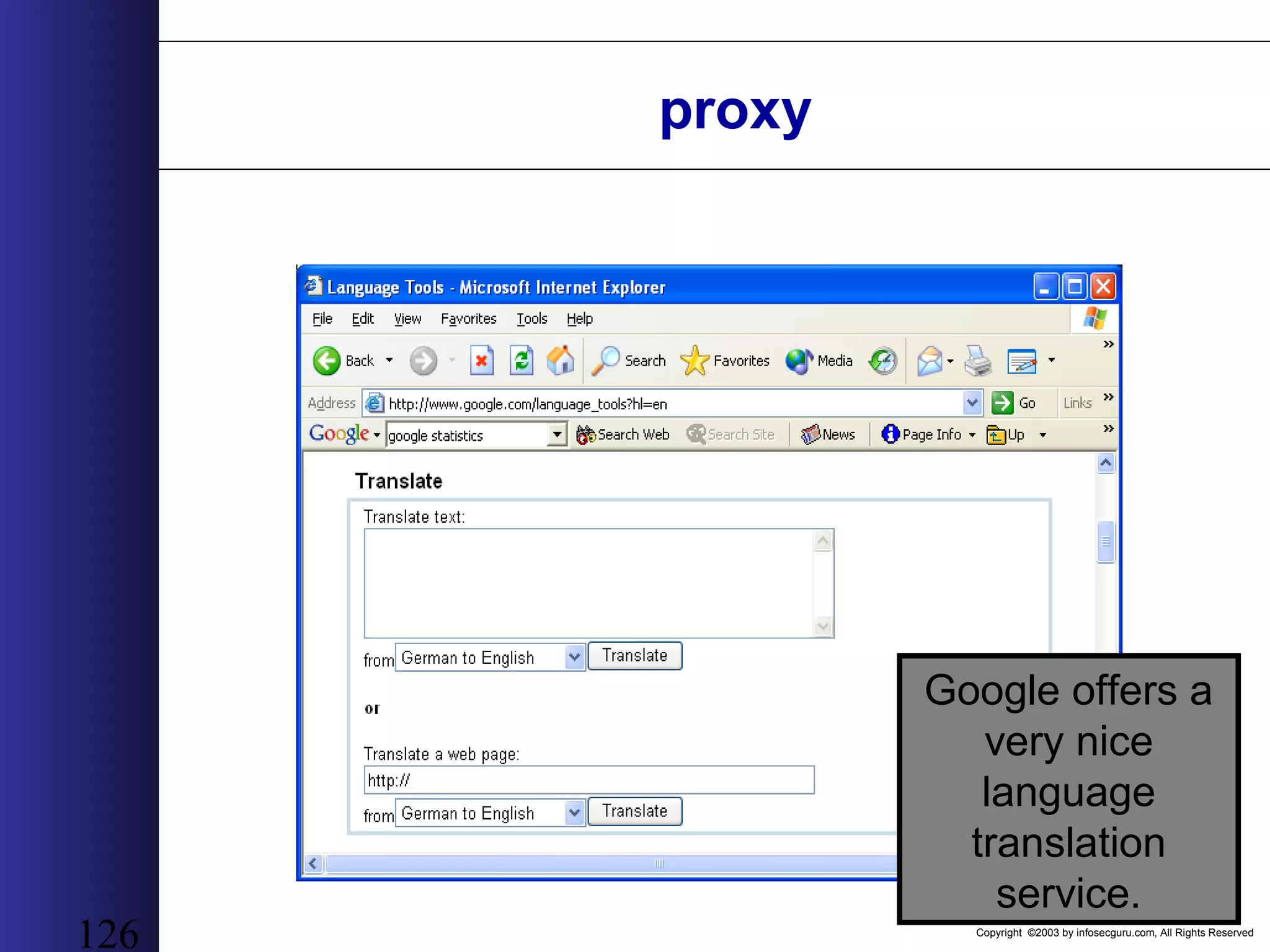Screen dimensions: 1270x952
Task: Click the web page URL input field
Action: [589, 780]
